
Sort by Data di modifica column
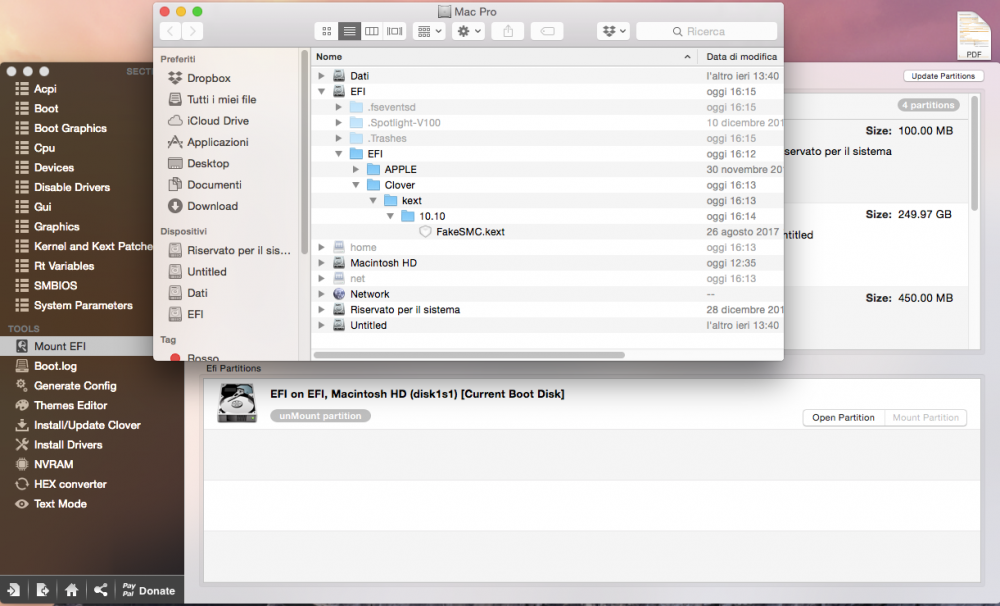pyautogui.click(x=742, y=57)
